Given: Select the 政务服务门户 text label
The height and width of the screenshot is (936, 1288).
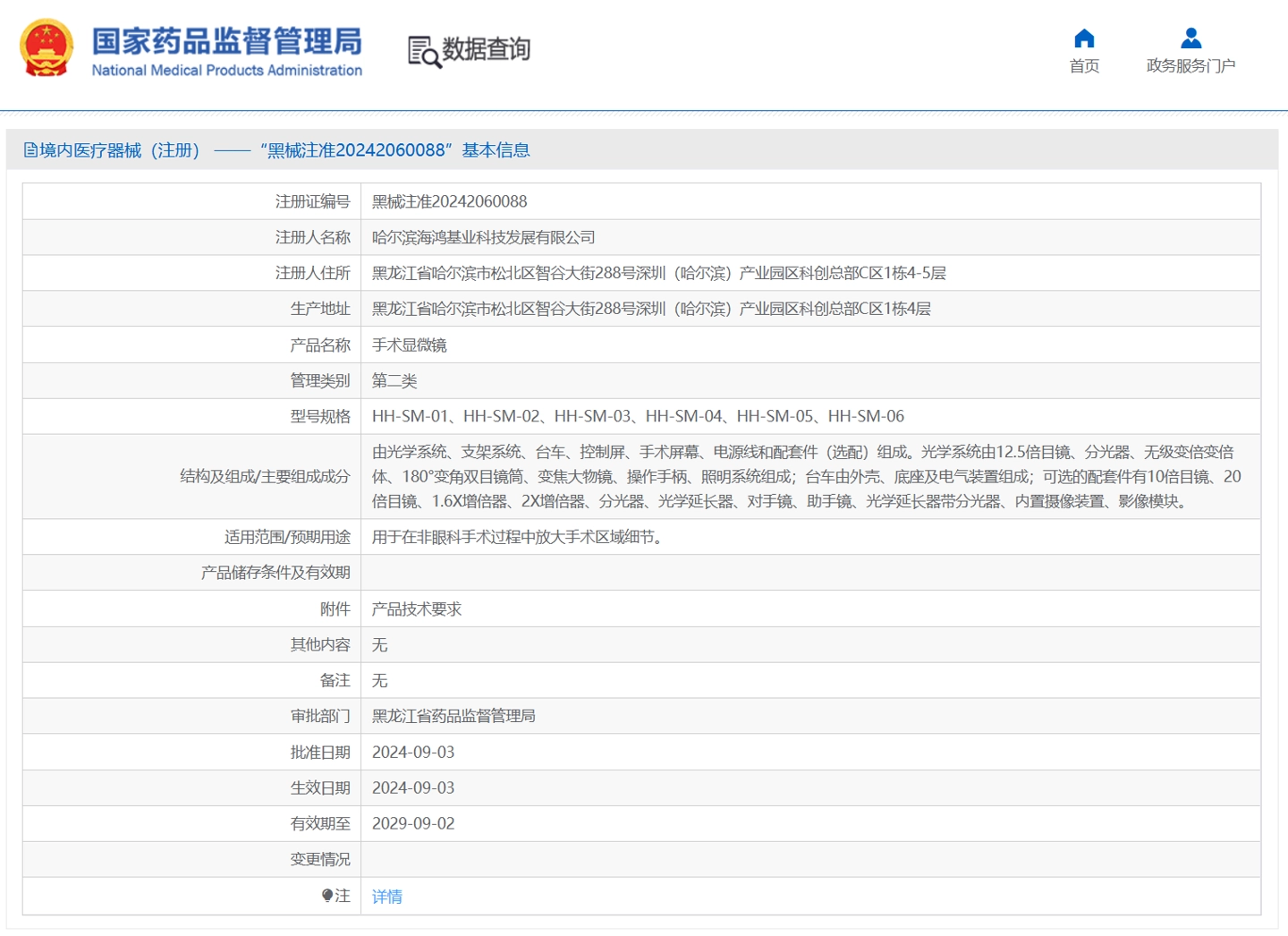Looking at the screenshot, I should click(x=1191, y=66).
